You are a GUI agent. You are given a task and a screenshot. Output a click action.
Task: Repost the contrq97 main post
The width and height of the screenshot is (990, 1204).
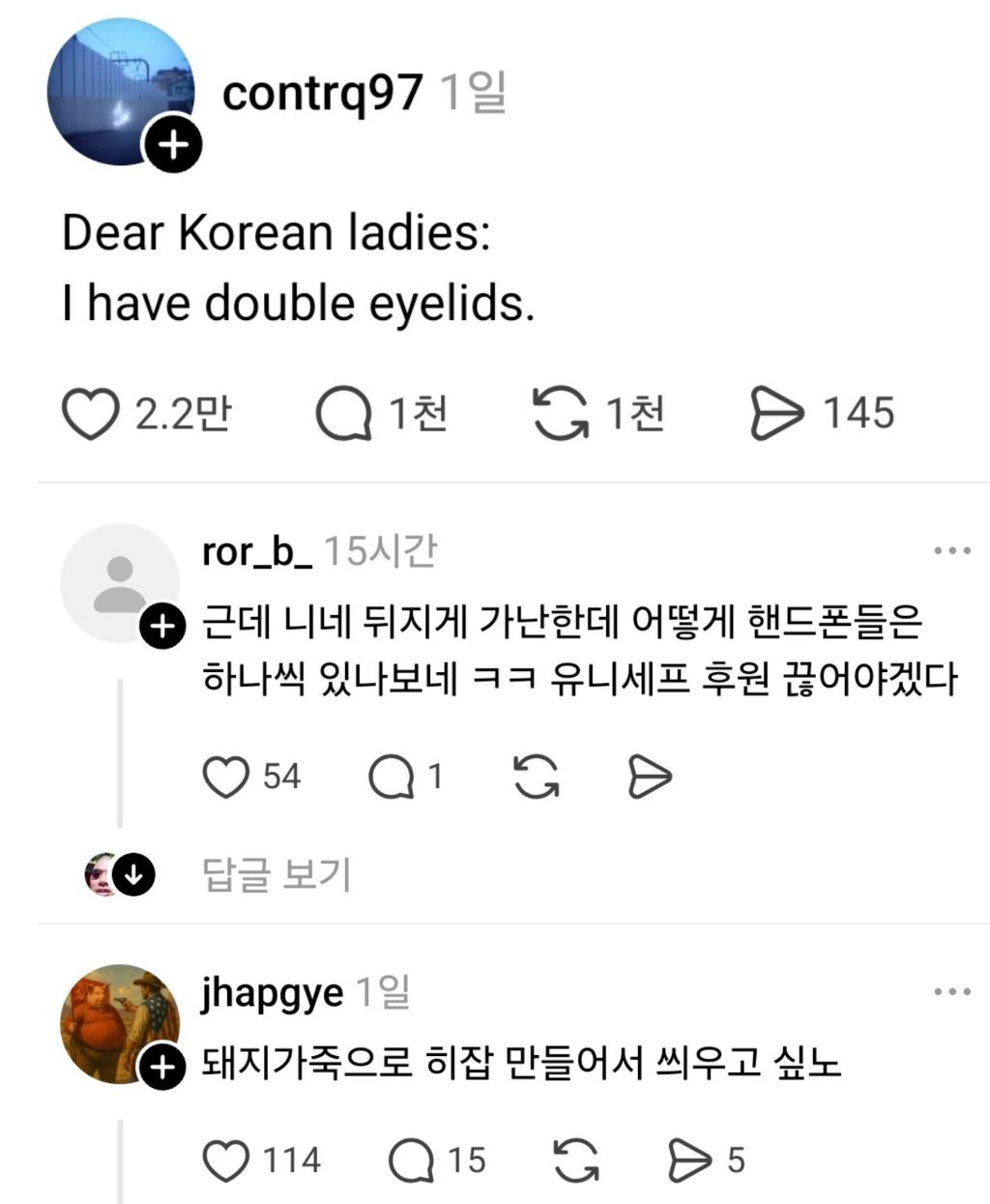pyautogui.click(x=560, y=414)
